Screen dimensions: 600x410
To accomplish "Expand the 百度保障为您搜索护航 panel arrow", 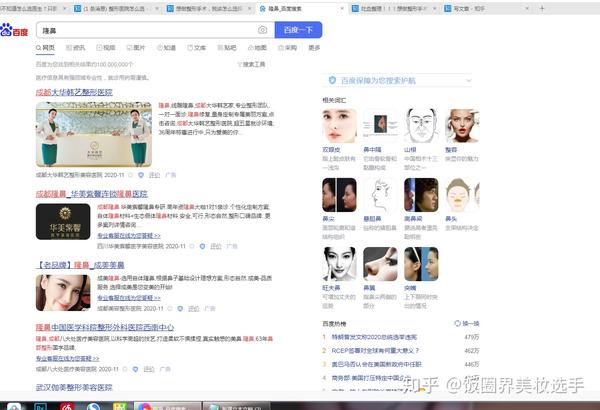I will pyautogui.click(x=468, y=81).
